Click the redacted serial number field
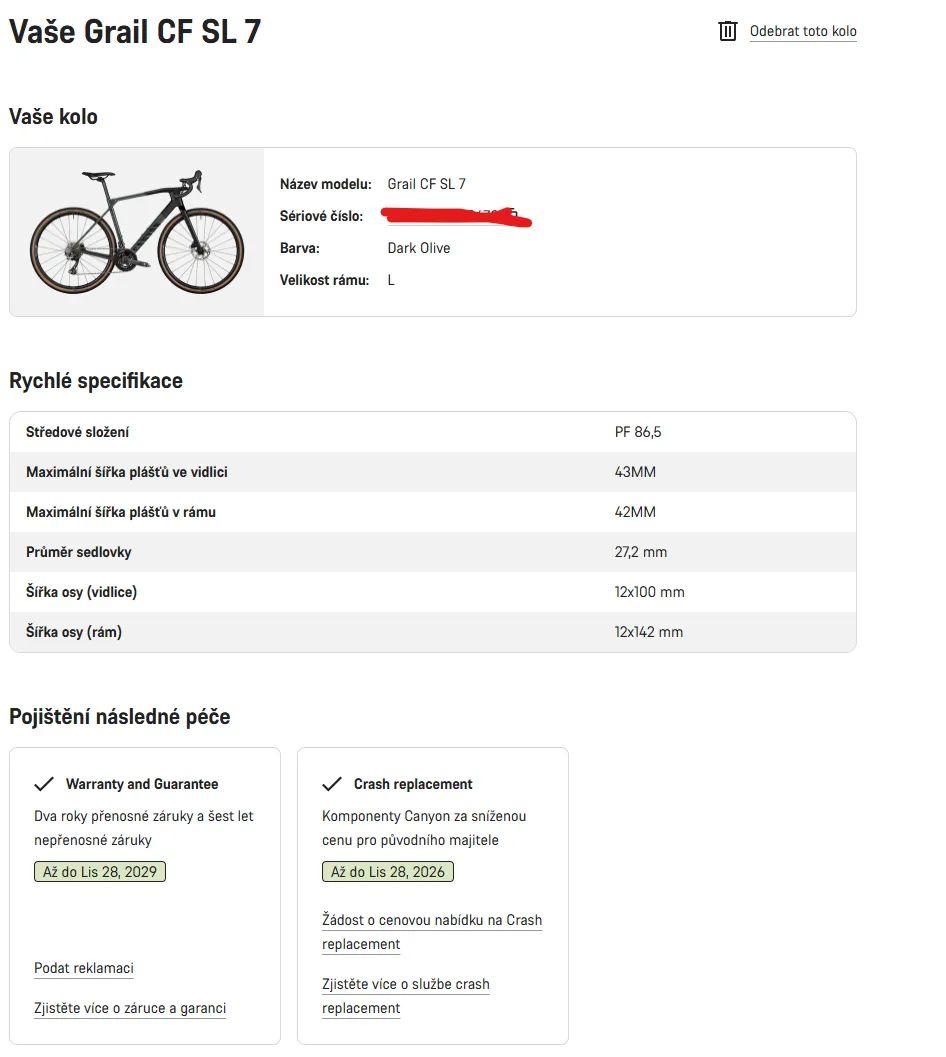The width and height of the screenshot is (946, 1057). 455,215
